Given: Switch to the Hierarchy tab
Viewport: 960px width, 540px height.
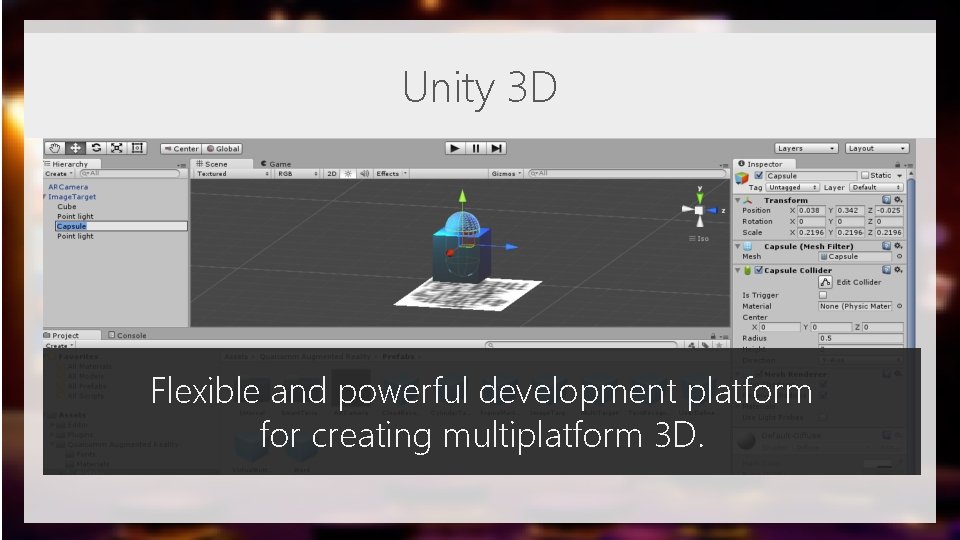Looking at the screenshot, I should click(x=70, y=164).
